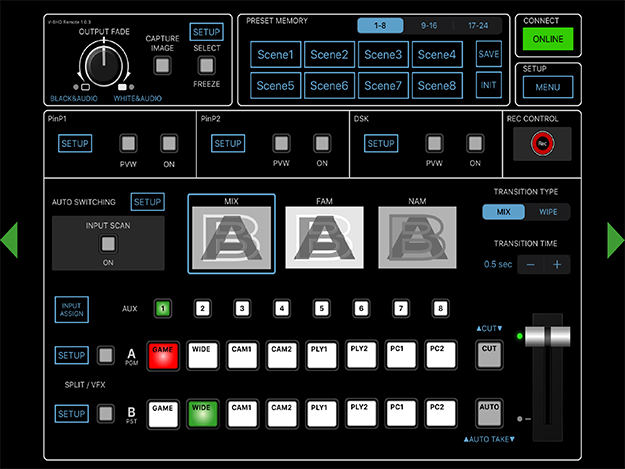Enable Input Scan auto switching
Screen dimensions: 625x469
[x=106, y=244]
